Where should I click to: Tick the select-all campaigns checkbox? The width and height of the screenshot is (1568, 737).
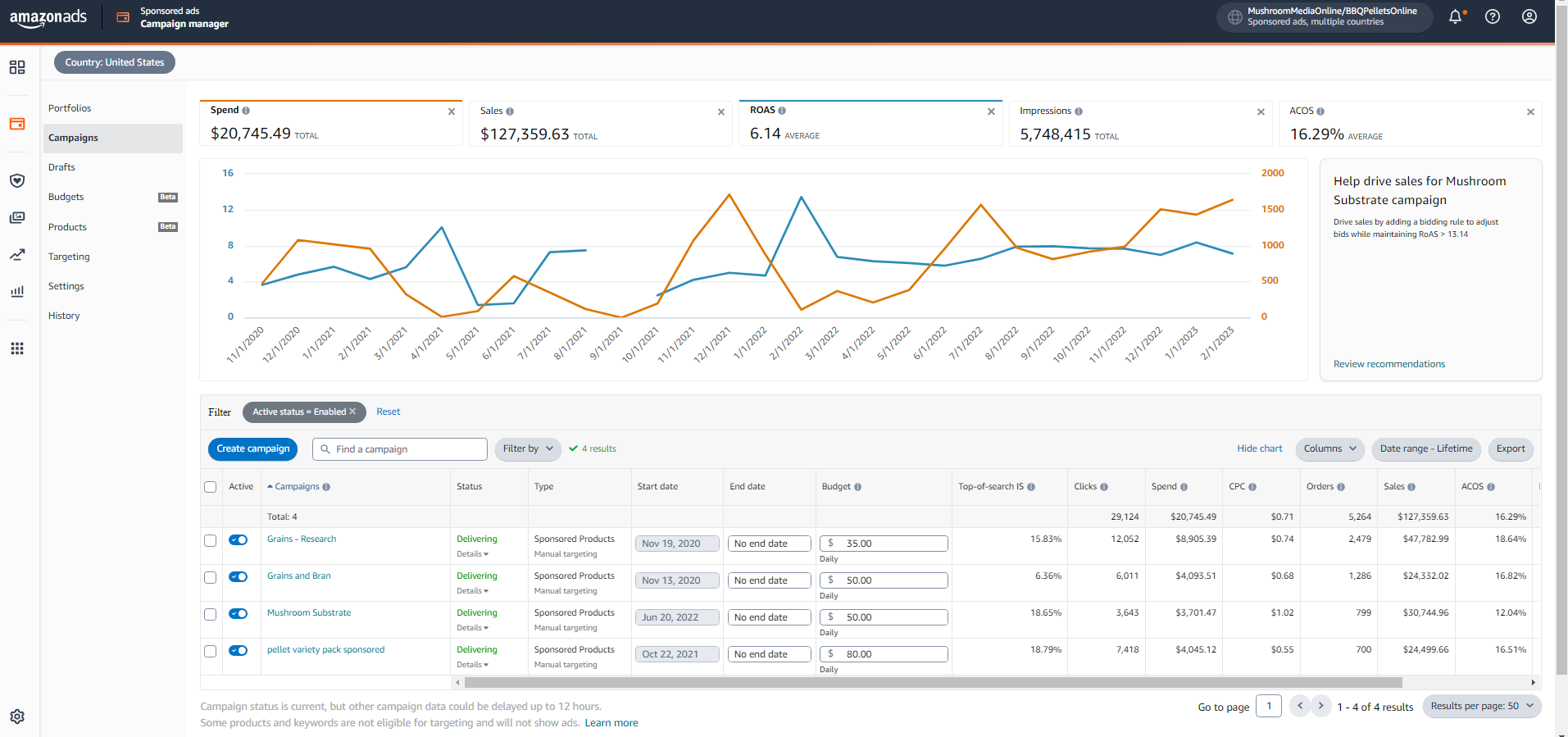(x=211, y=487)
